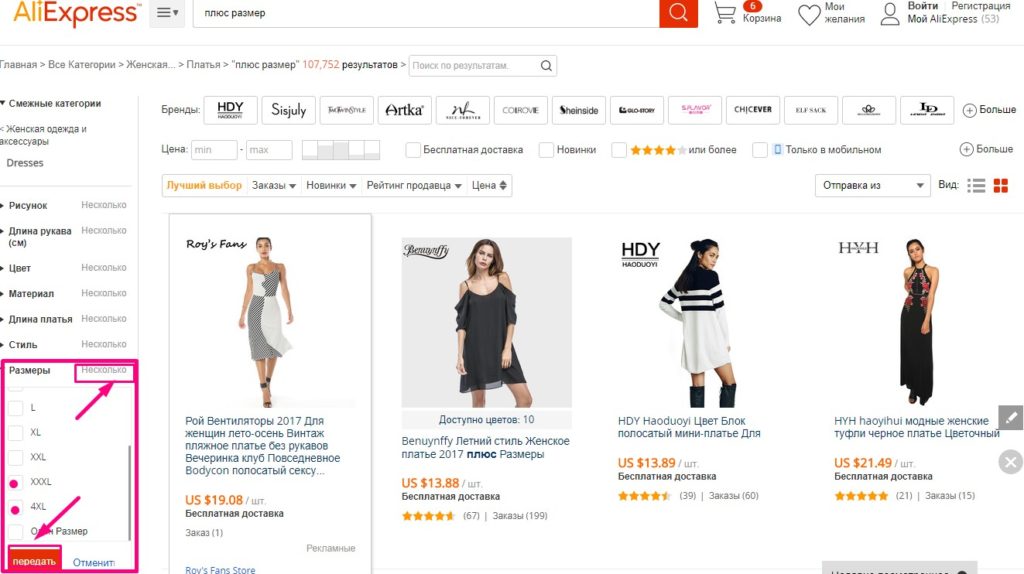Viewport: 1024px width, 574px height.
Task: Filter by Glo-Story brand logo
Action: pos(637,110)
